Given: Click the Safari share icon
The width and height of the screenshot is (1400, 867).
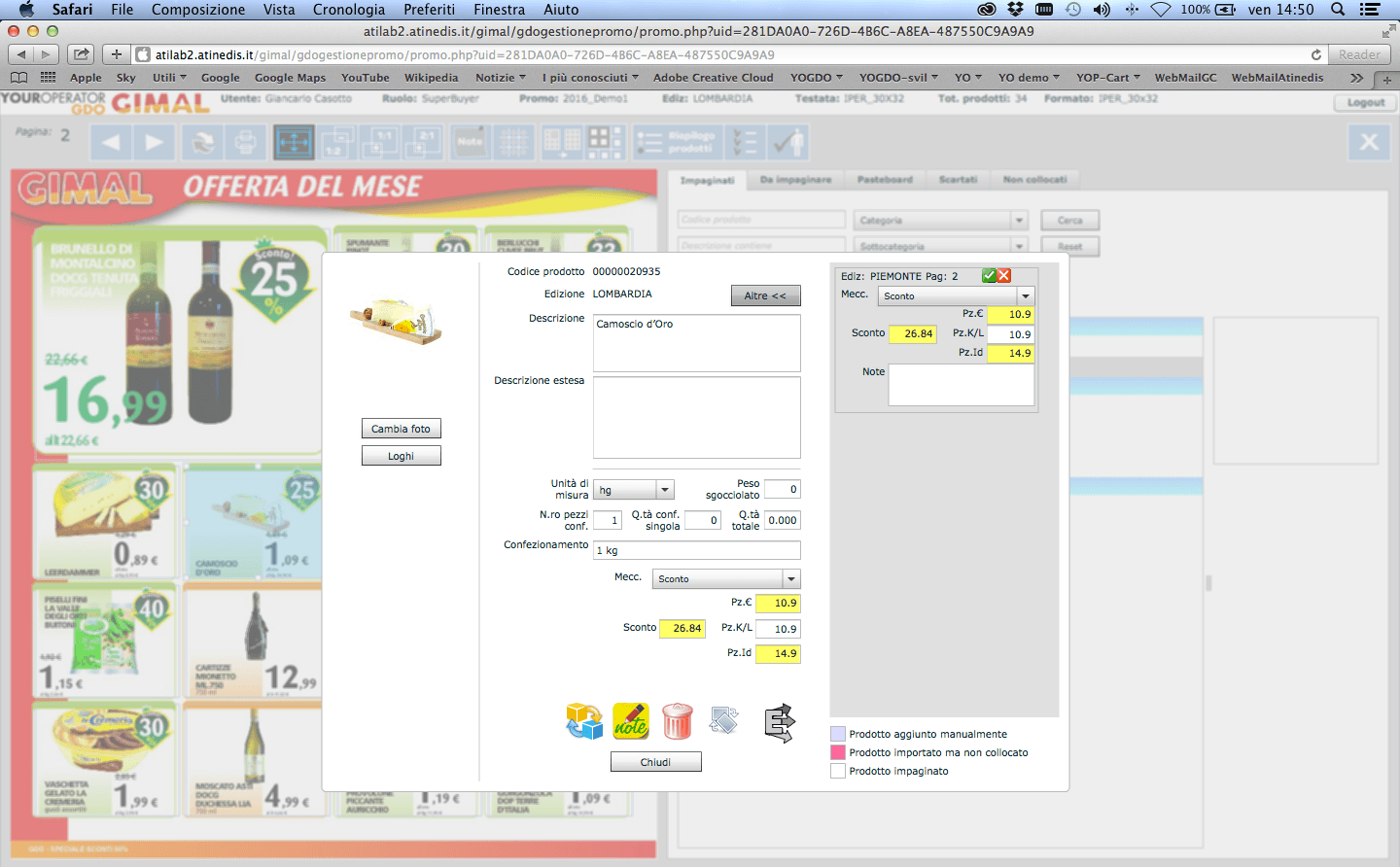Looking at the screenshot, I should coord(82,54).
